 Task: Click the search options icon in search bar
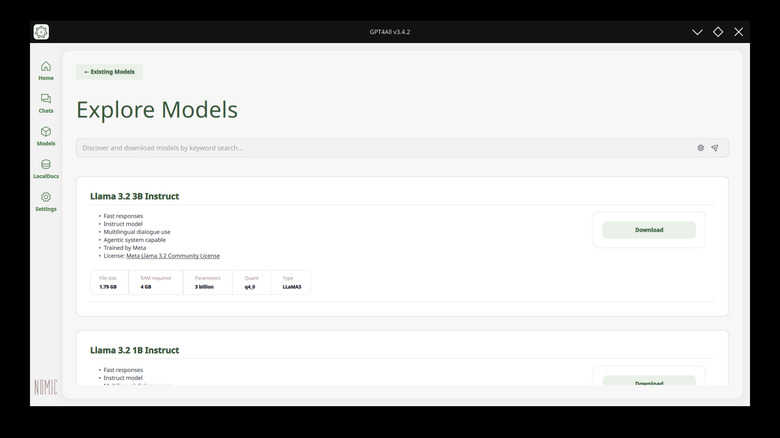coord(700,148)
